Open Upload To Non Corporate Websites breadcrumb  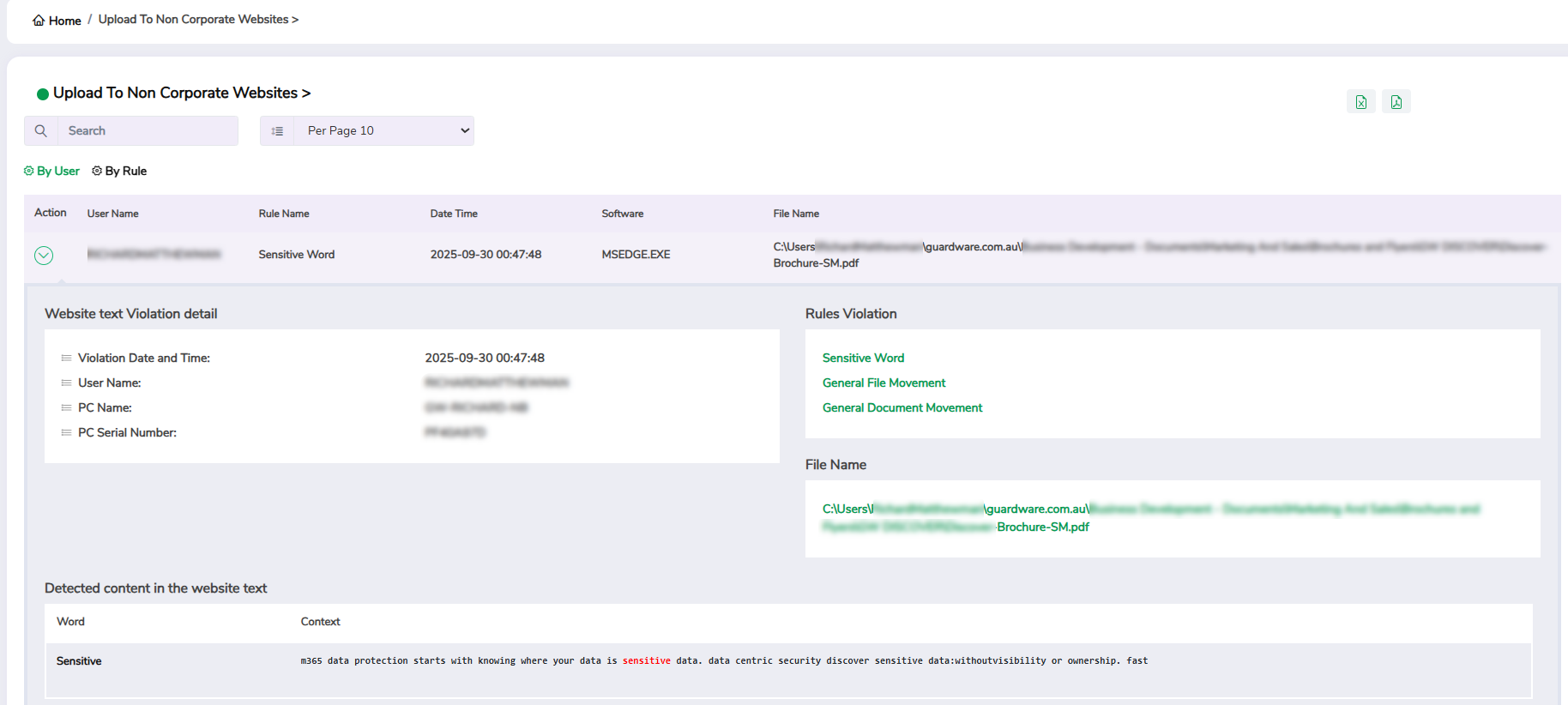[197, 20]
